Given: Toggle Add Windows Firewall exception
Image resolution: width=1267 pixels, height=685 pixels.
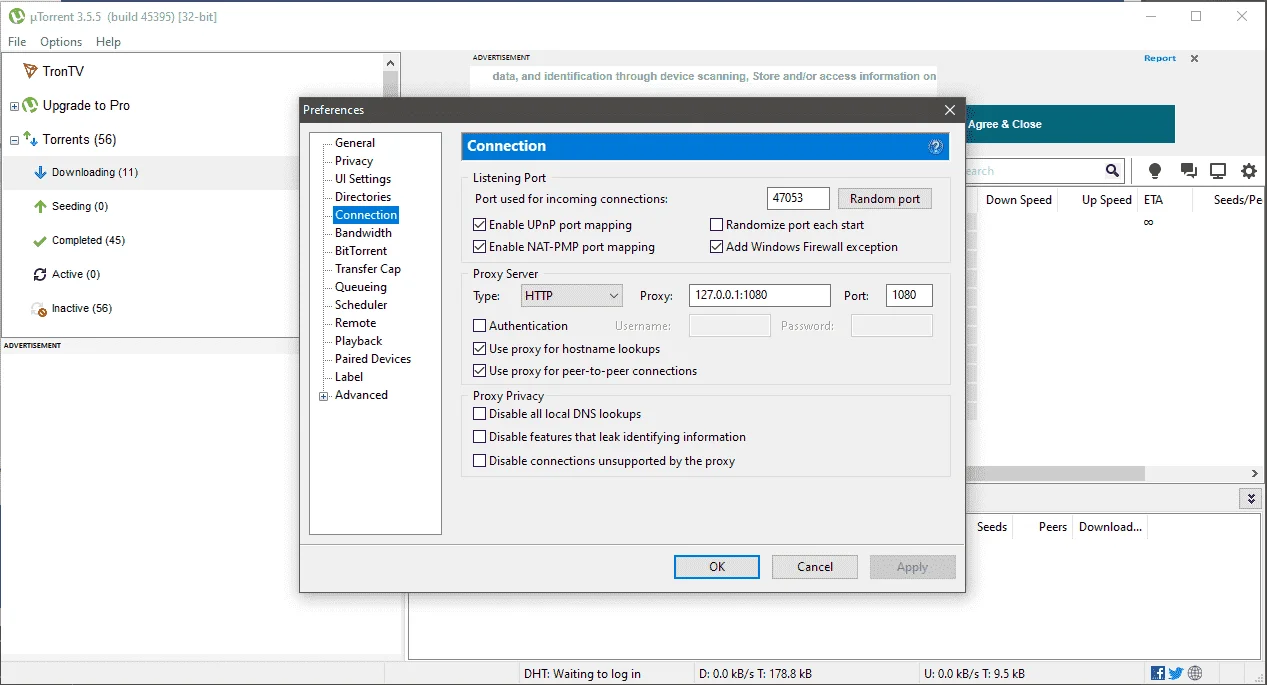Looking at the screenshot, I should pos(716,247).
